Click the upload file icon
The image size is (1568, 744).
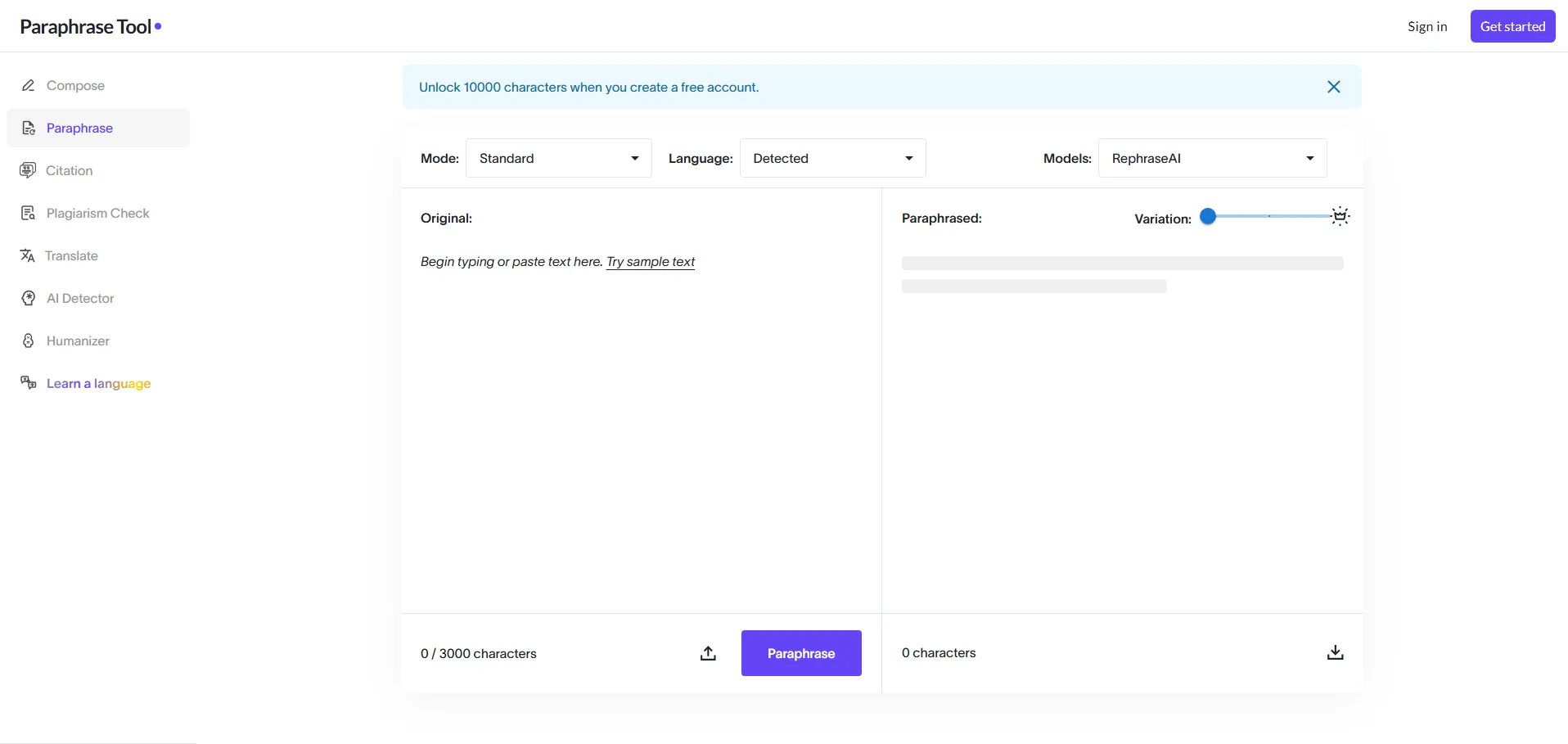tap(708, 653)
